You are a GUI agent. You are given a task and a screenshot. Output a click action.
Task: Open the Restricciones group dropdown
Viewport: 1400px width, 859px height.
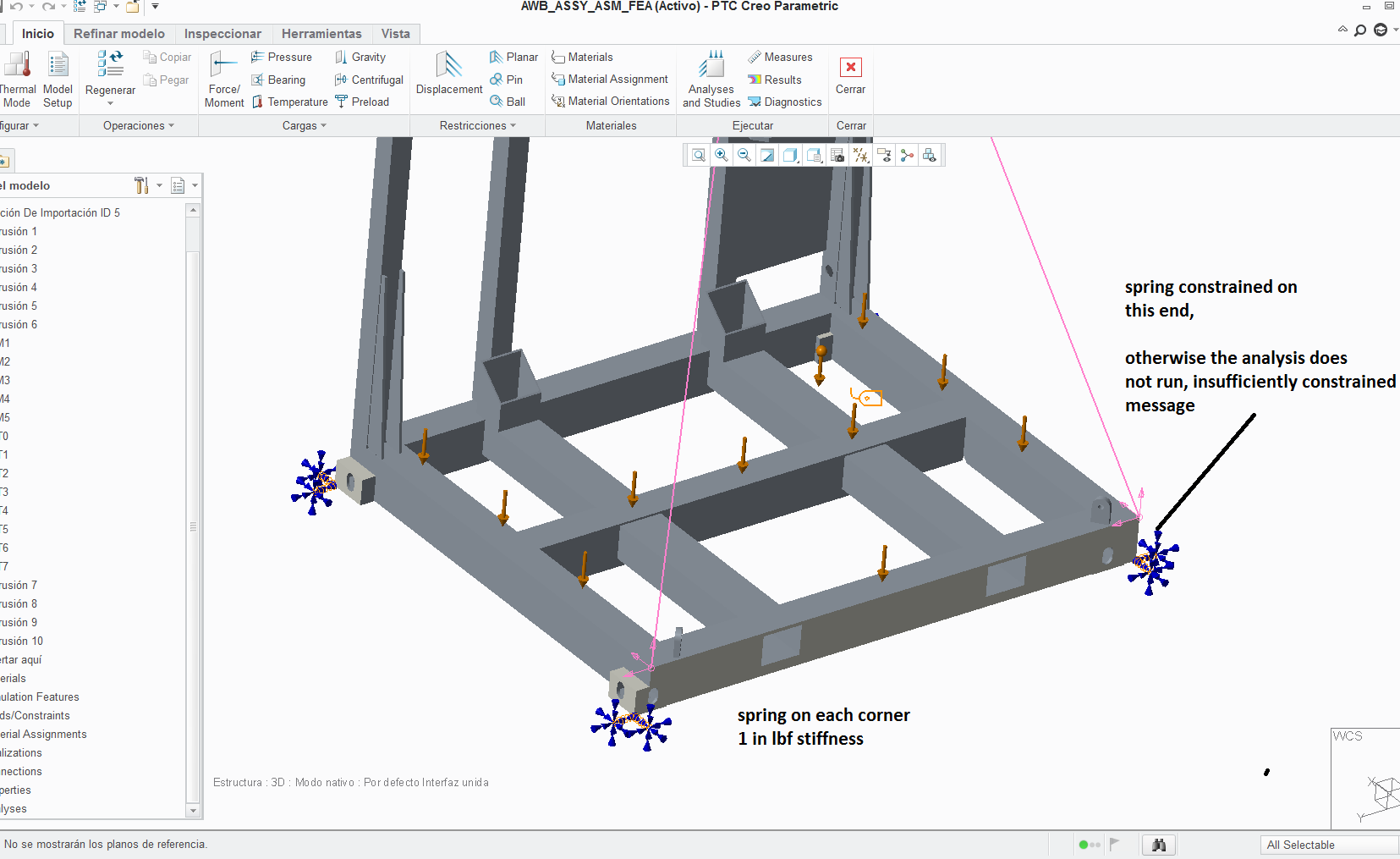coord(478,125)
